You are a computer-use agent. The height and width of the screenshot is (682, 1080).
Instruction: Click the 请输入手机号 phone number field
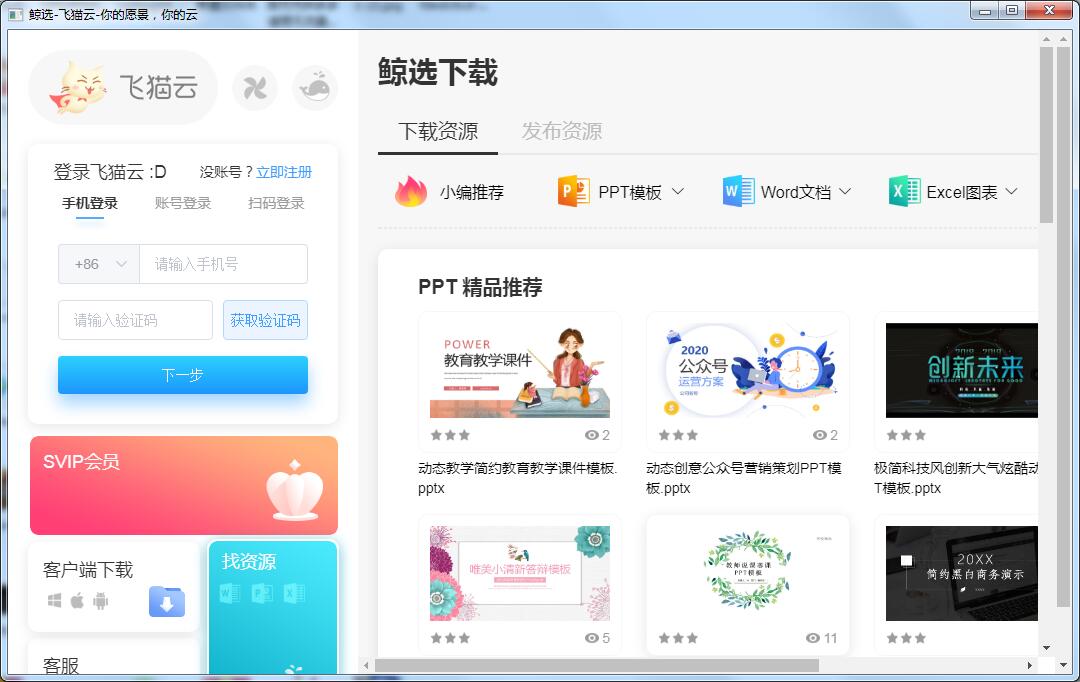223,264
